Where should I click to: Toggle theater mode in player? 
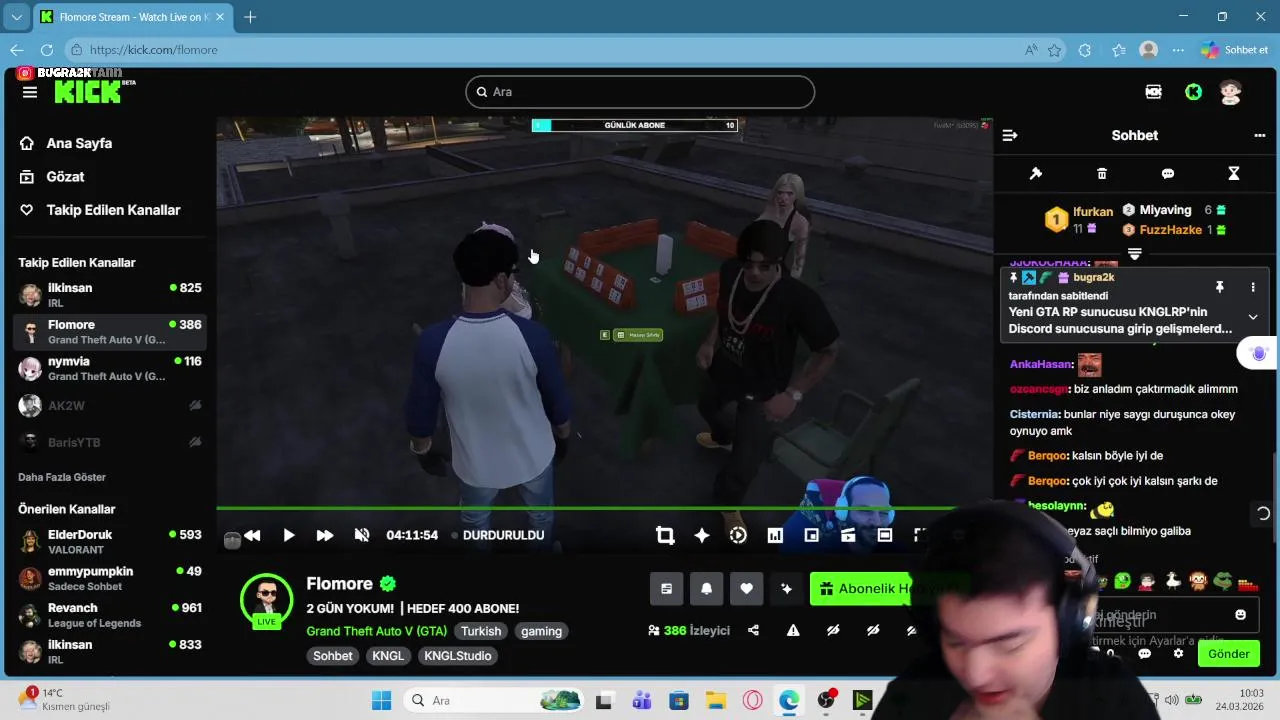(885, 535)
